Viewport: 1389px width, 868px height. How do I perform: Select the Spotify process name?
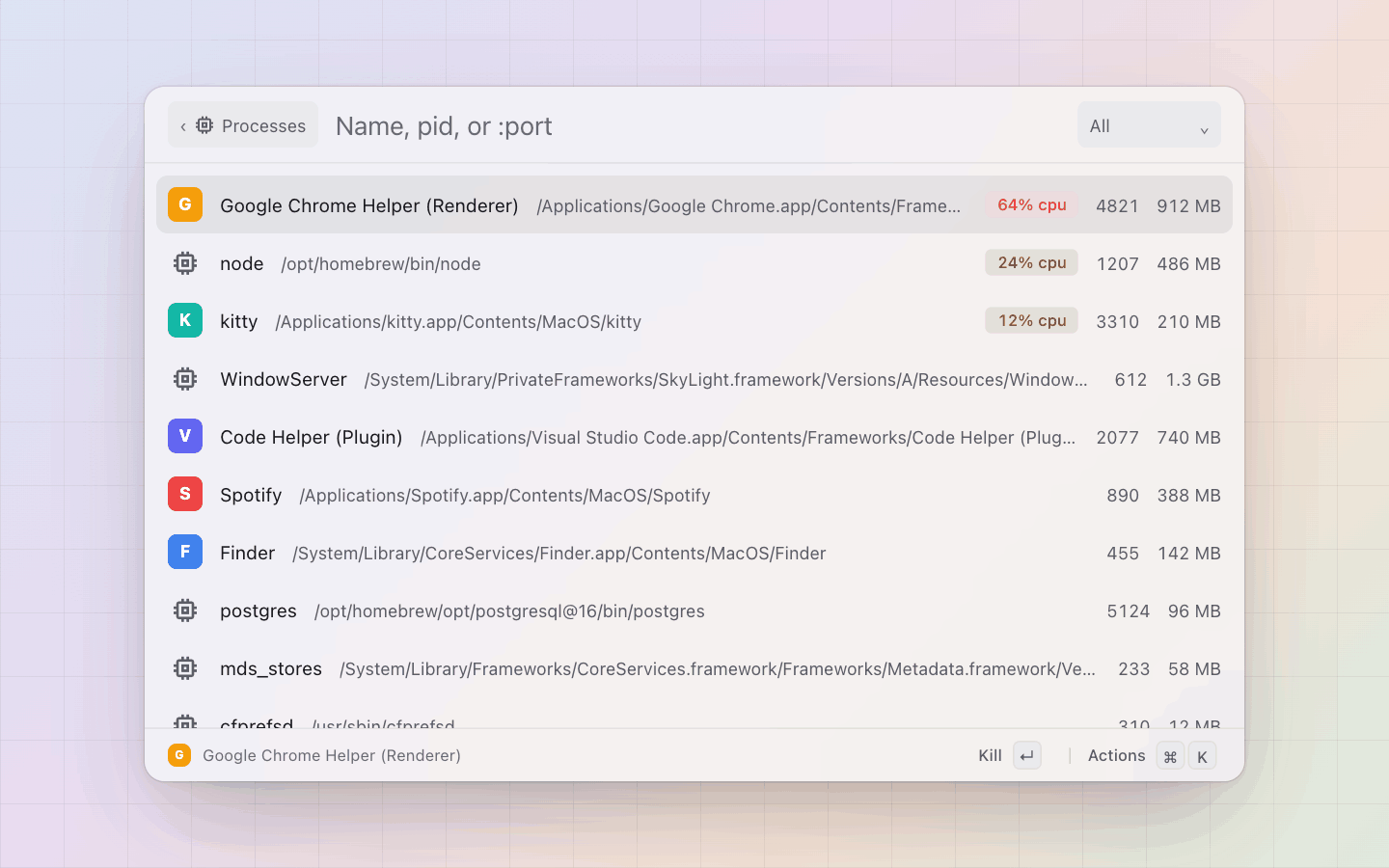(251, 495)
